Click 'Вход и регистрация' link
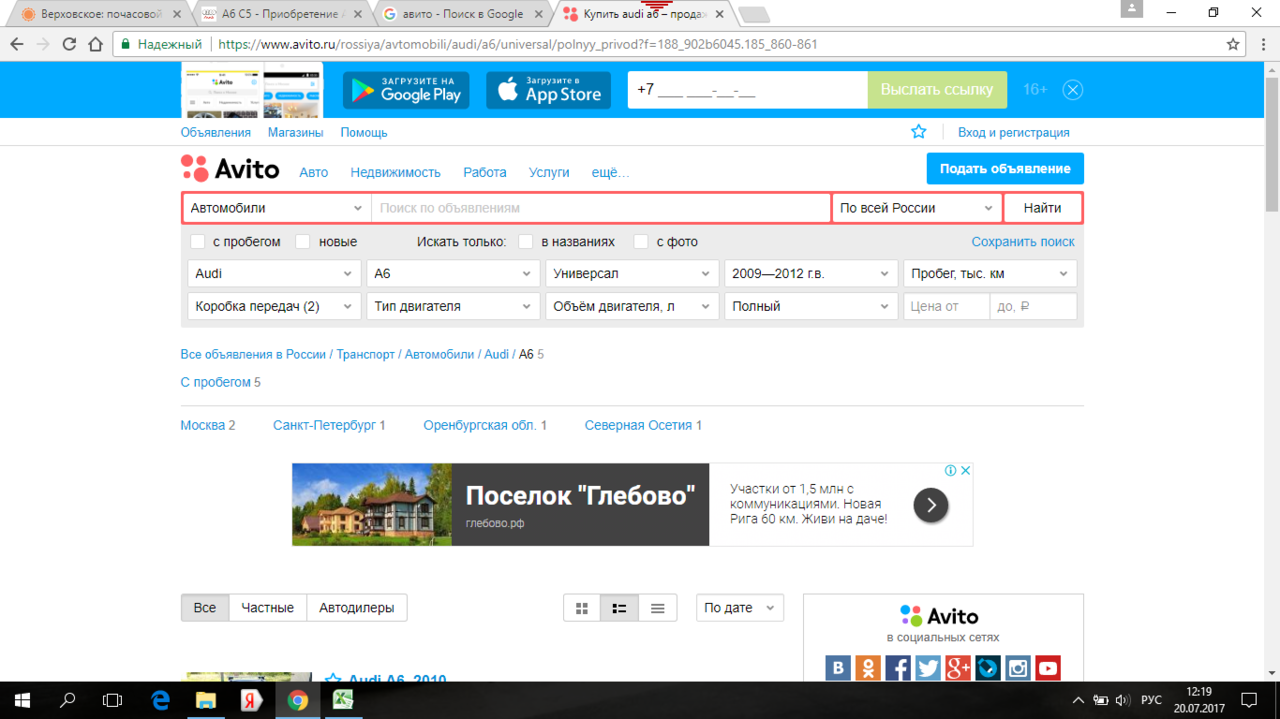Viewport: 1280px width, 719px height. (1014, 132)
